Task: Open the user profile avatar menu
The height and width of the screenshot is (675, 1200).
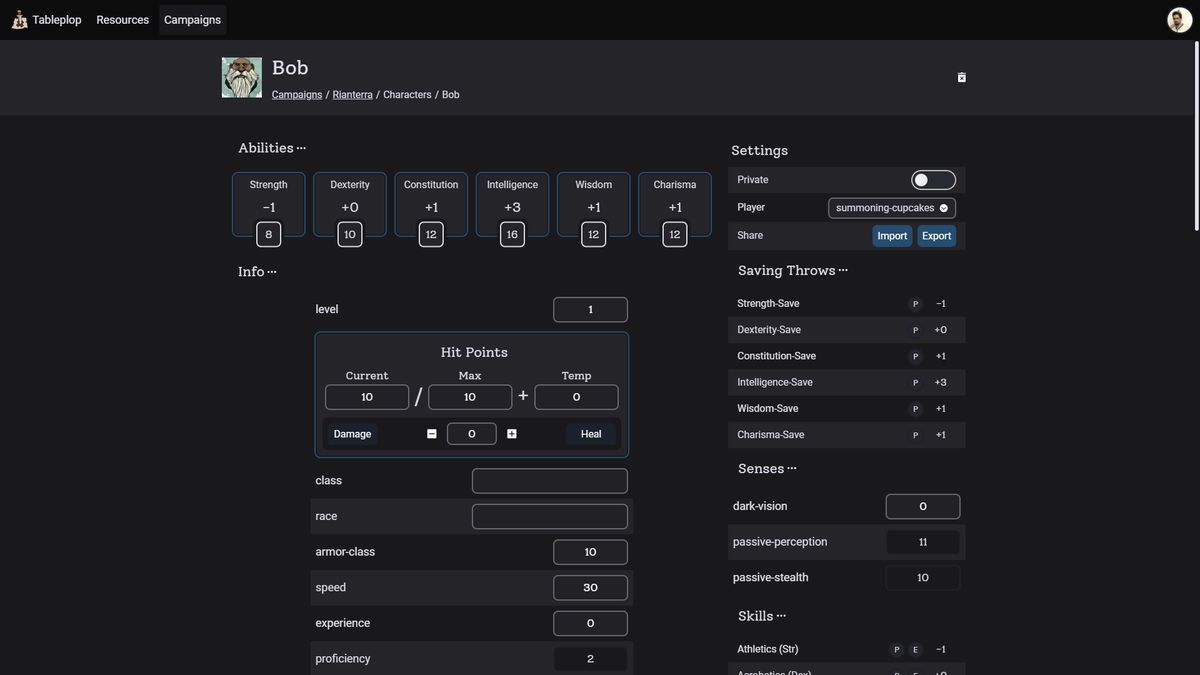Action: click(x=1179, y=20)
